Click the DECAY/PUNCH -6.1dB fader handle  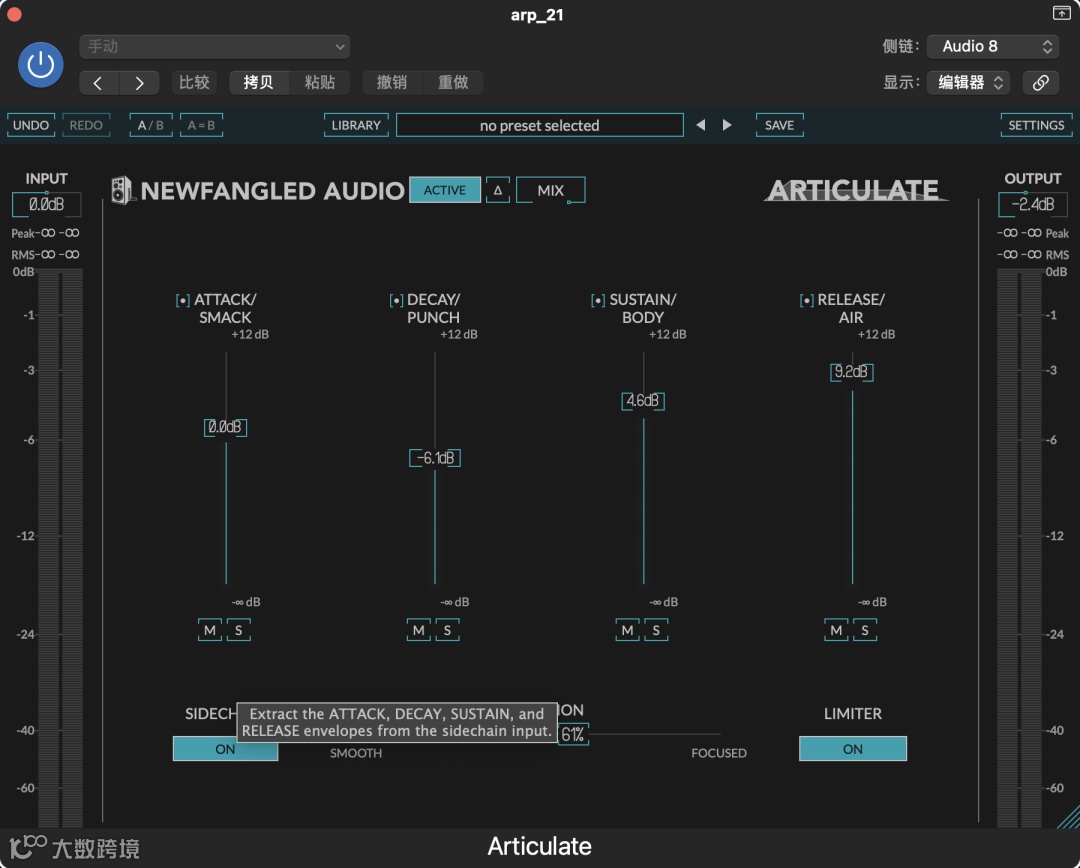coord(435,458)
